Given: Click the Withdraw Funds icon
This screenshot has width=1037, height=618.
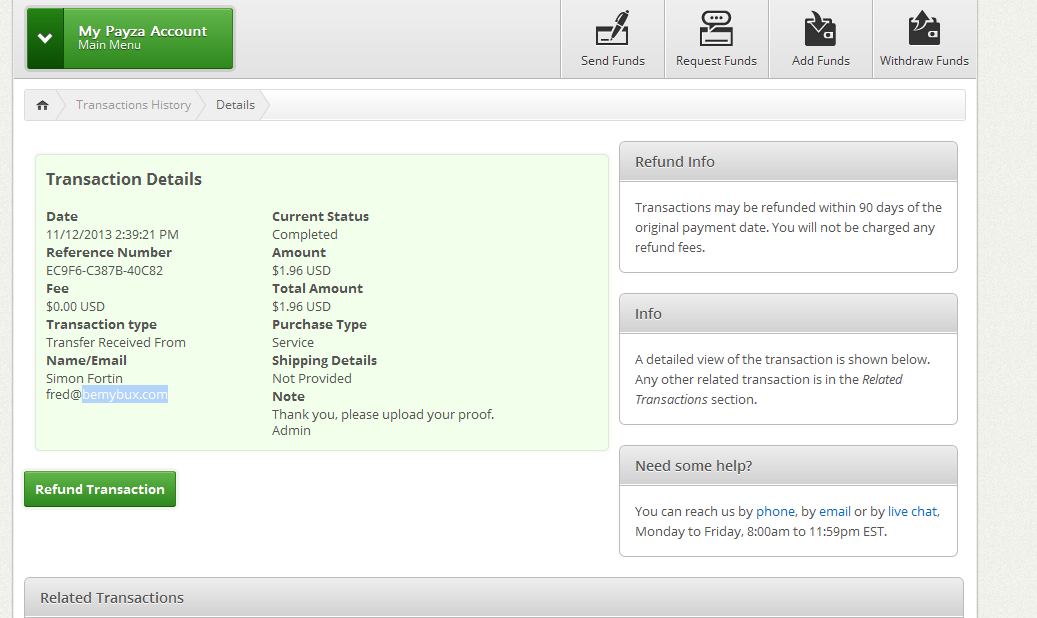Looking at the screenshot, I should [924, 29].
